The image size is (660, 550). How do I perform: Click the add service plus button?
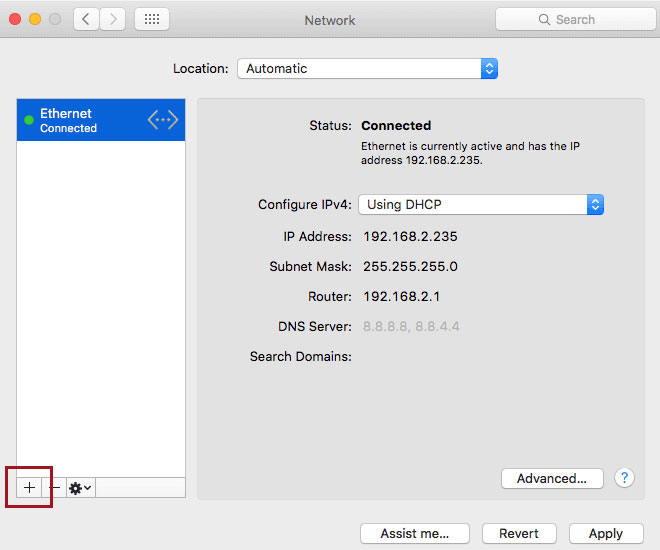30,487
